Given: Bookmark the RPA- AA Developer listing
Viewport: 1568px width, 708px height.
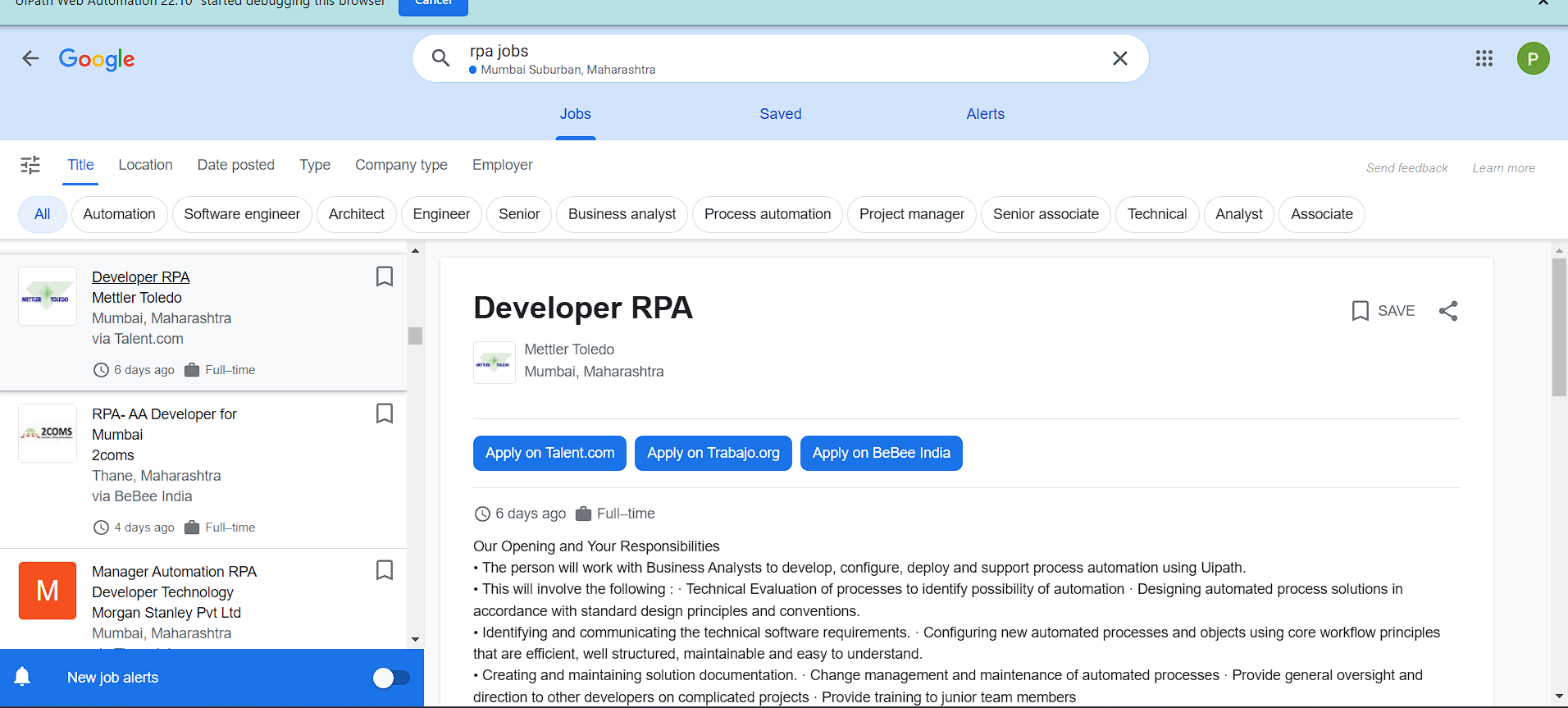Looking at the screenshot, I should pyautogui.click(x=385, y=413).
